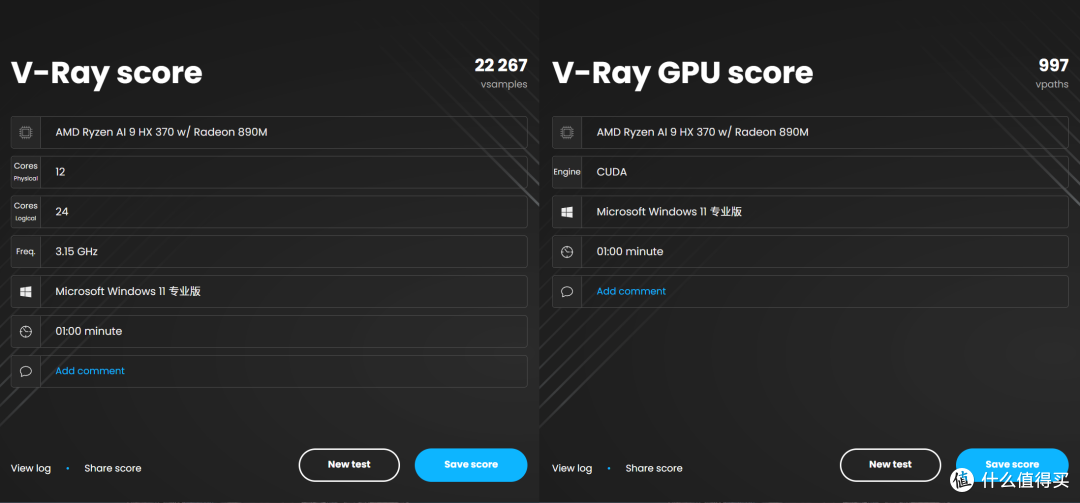Start a New test in V-Ray score panel

(349, 465)
